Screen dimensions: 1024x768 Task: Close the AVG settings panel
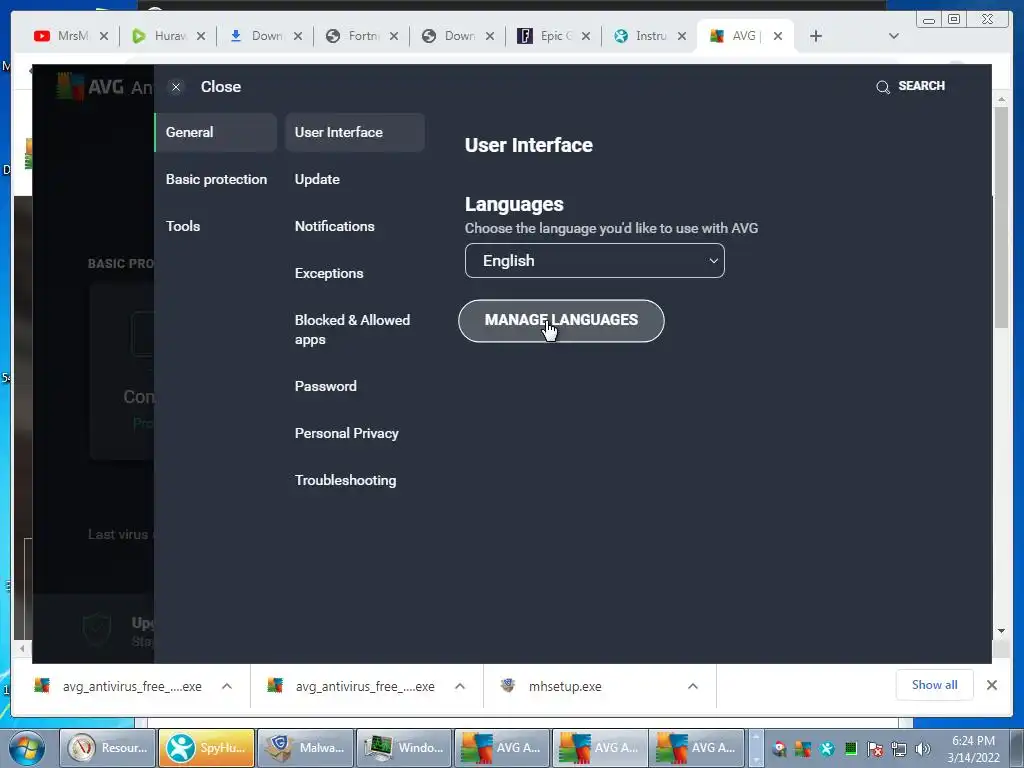point(176,87)
